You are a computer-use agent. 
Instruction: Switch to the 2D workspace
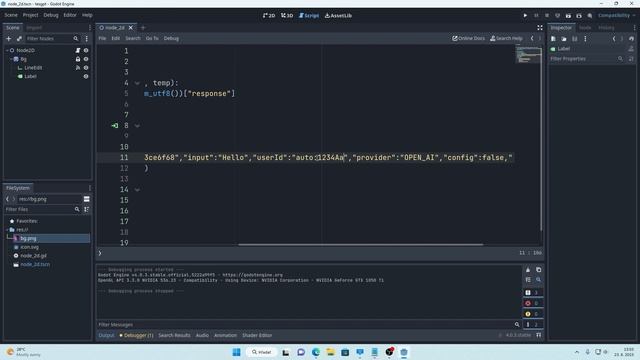269,16
